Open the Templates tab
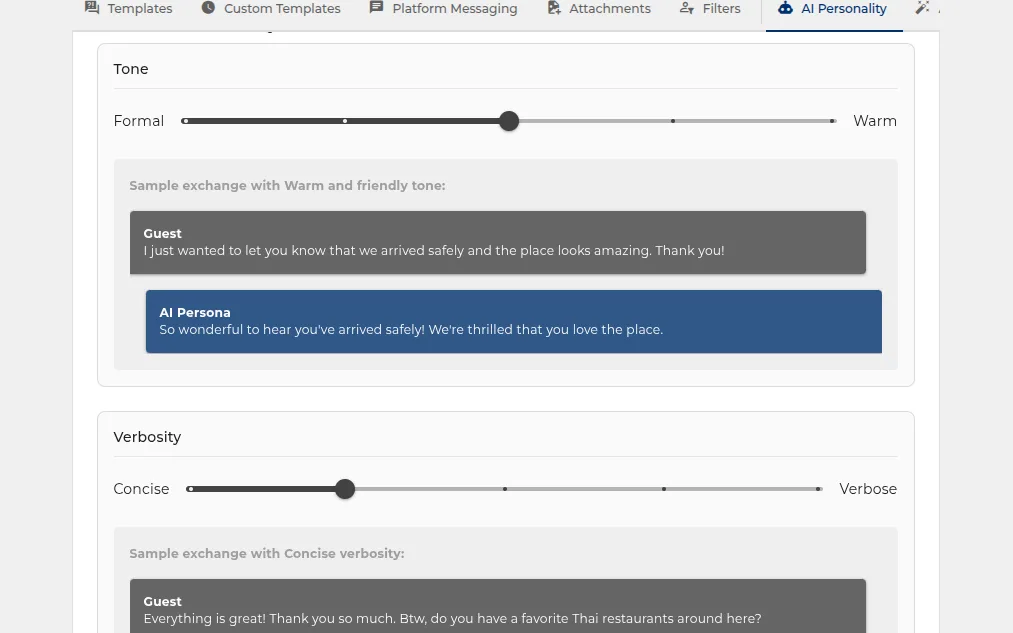 tap(129, 8)
